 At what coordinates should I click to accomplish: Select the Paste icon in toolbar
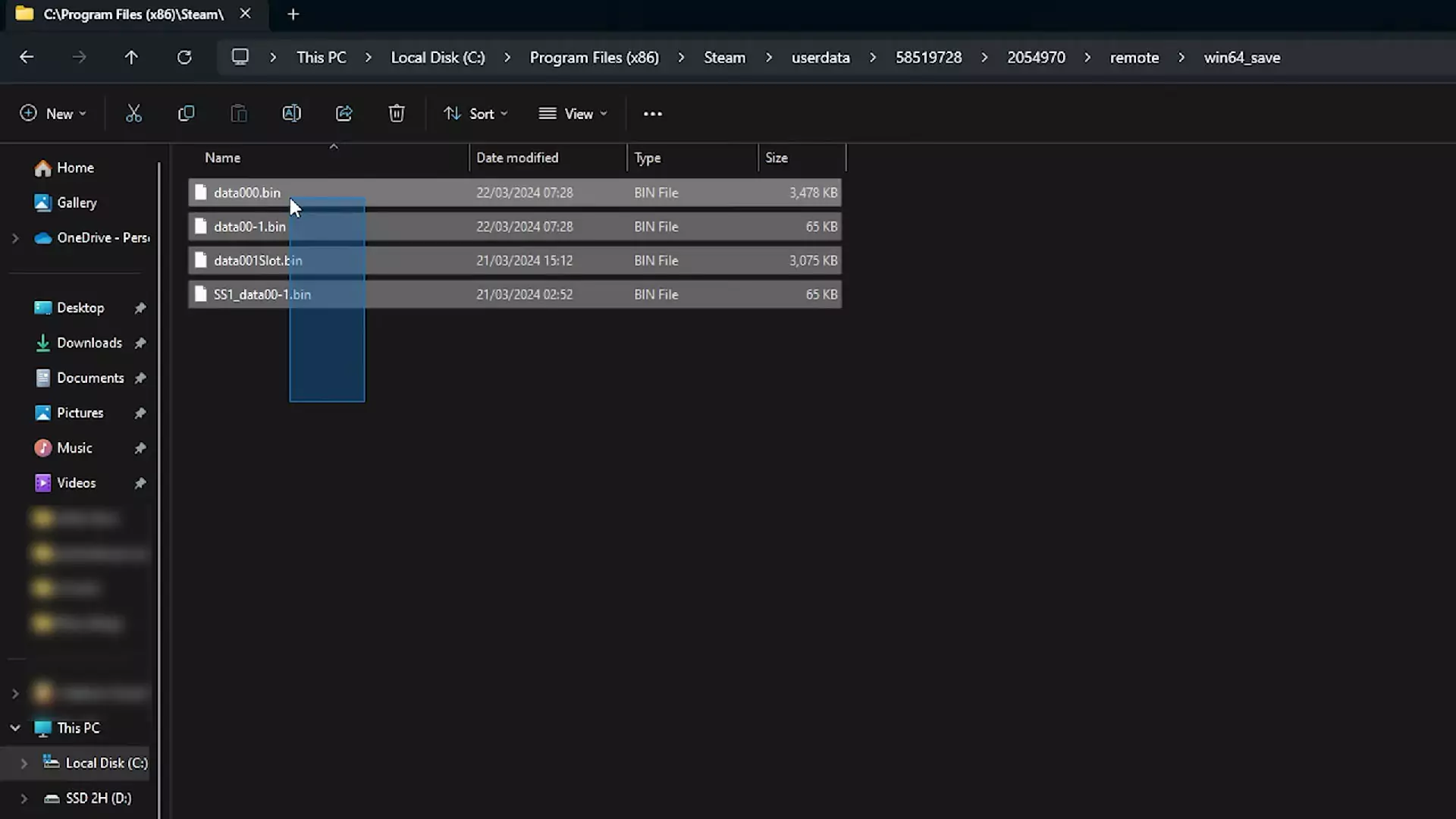(239, 113)
